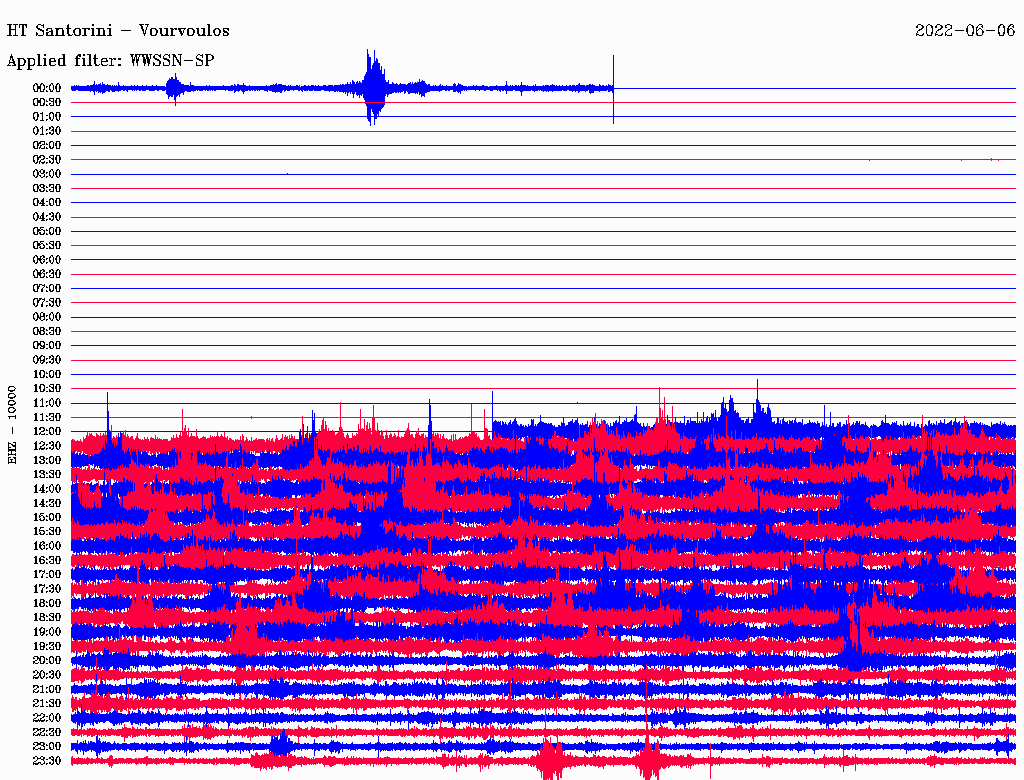Screen dimensions: 1024x780
Task: Click the EHZ – 10000 vertical axis label
Action: click(12, 425)
